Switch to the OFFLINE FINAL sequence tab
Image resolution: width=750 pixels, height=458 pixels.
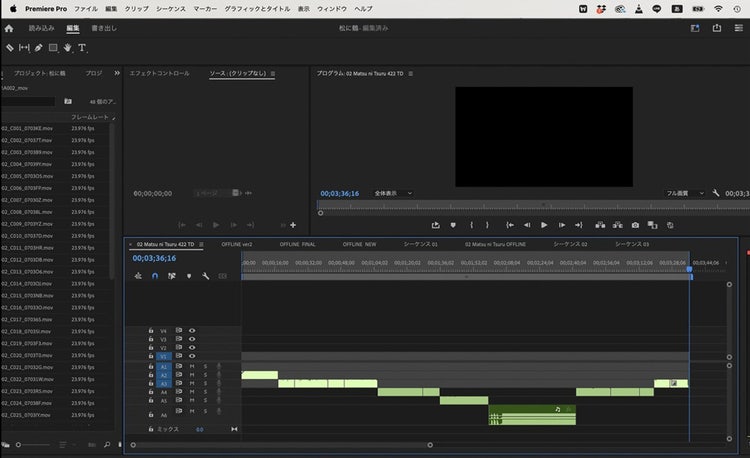pyautogui.click(x=297, y=244)
